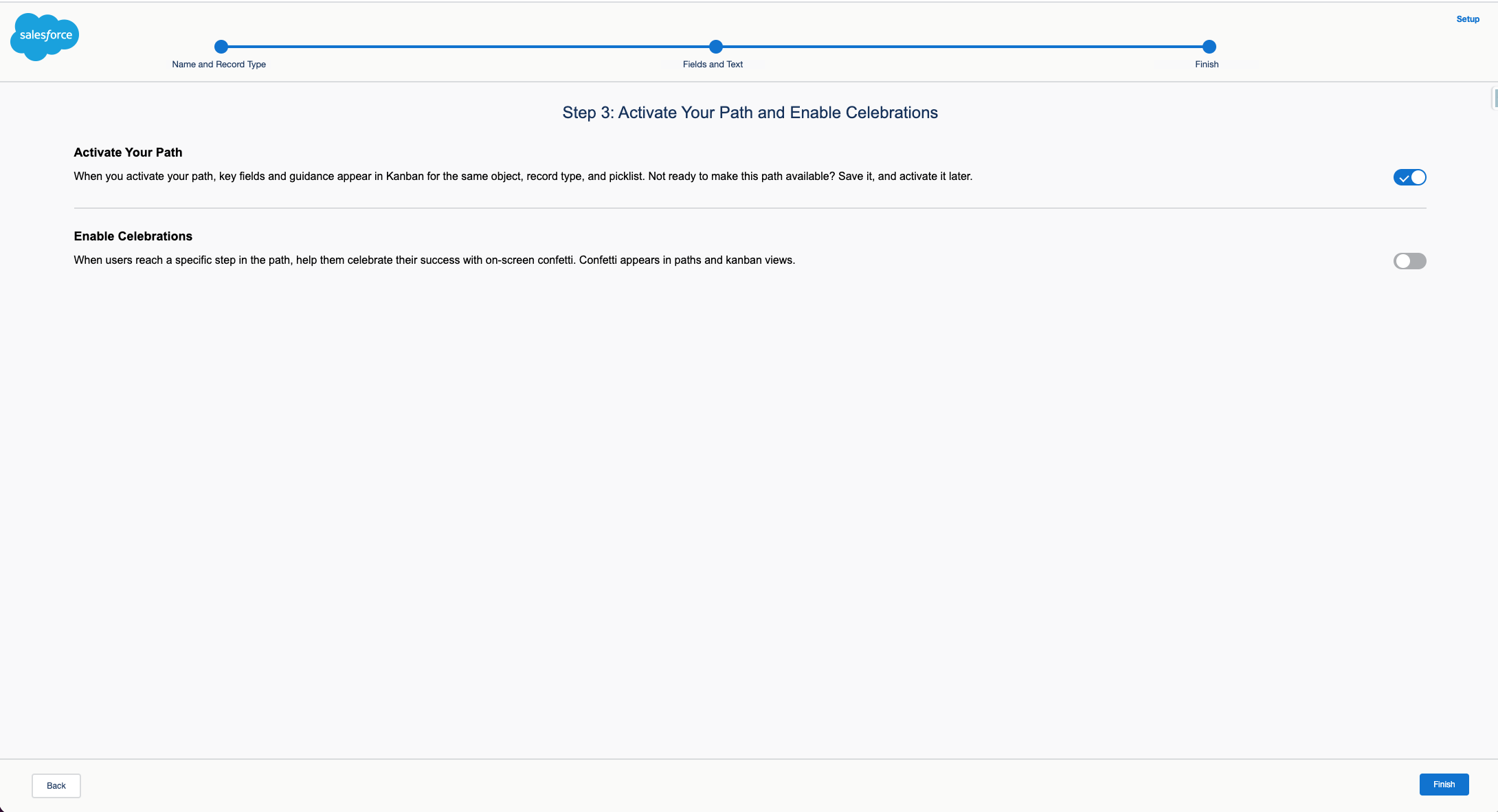This screenshot has height=812, width=1498.
Task: Click the Fields and Text step dot
Action: pos(715,47)
